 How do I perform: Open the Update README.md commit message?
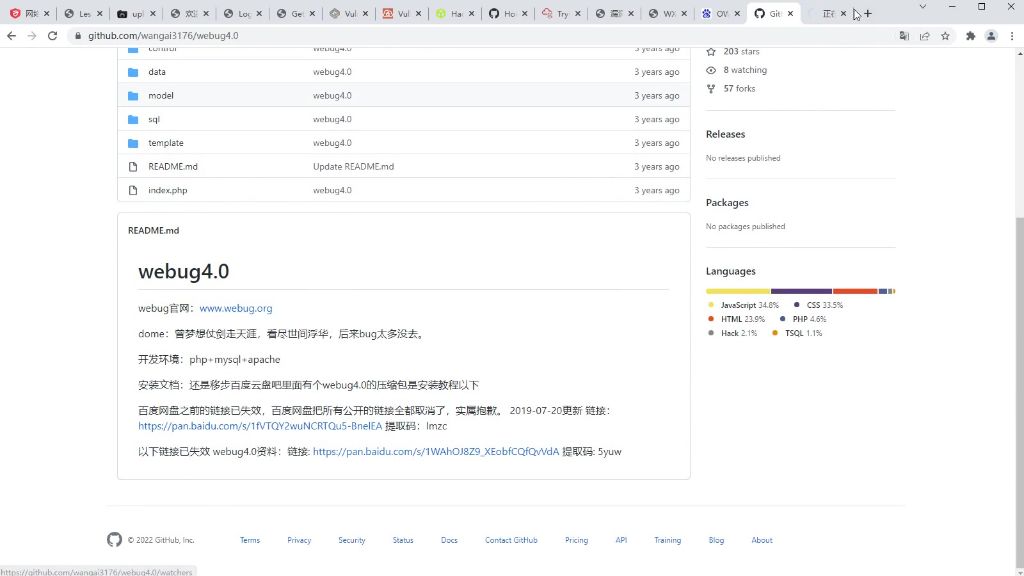coord(353,167)
